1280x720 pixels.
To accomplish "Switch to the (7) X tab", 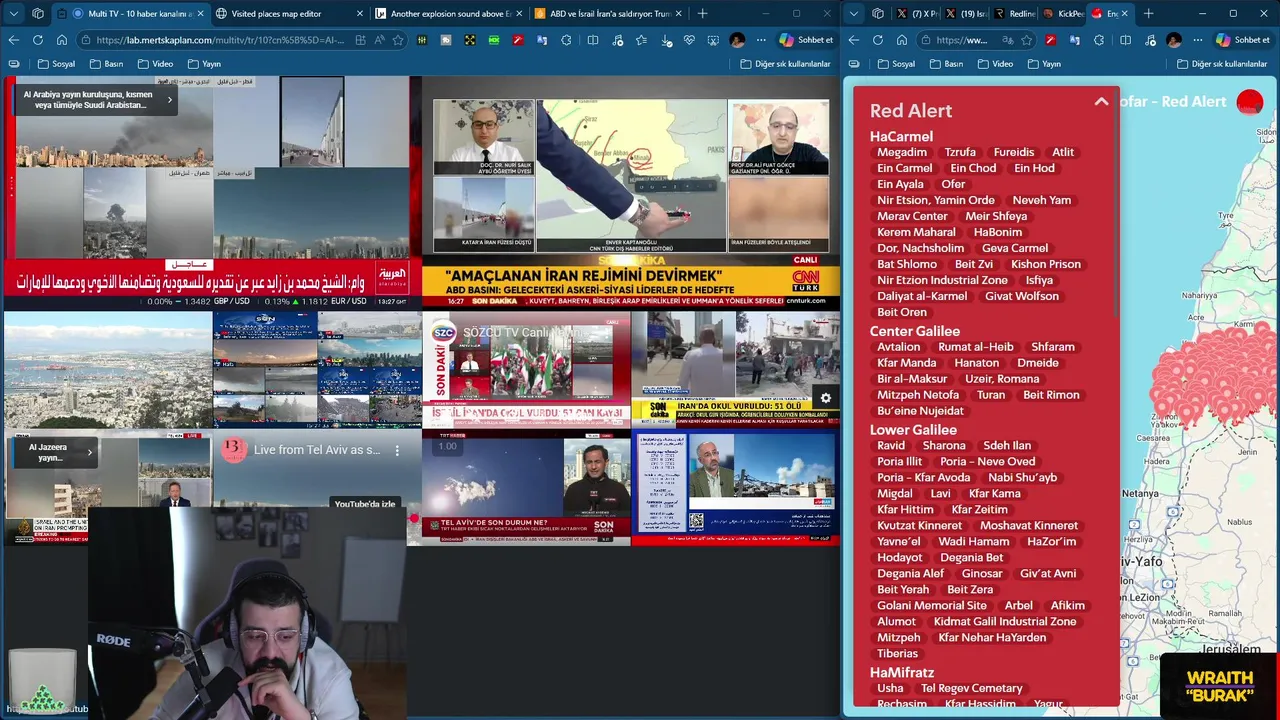I will (917, 14).
